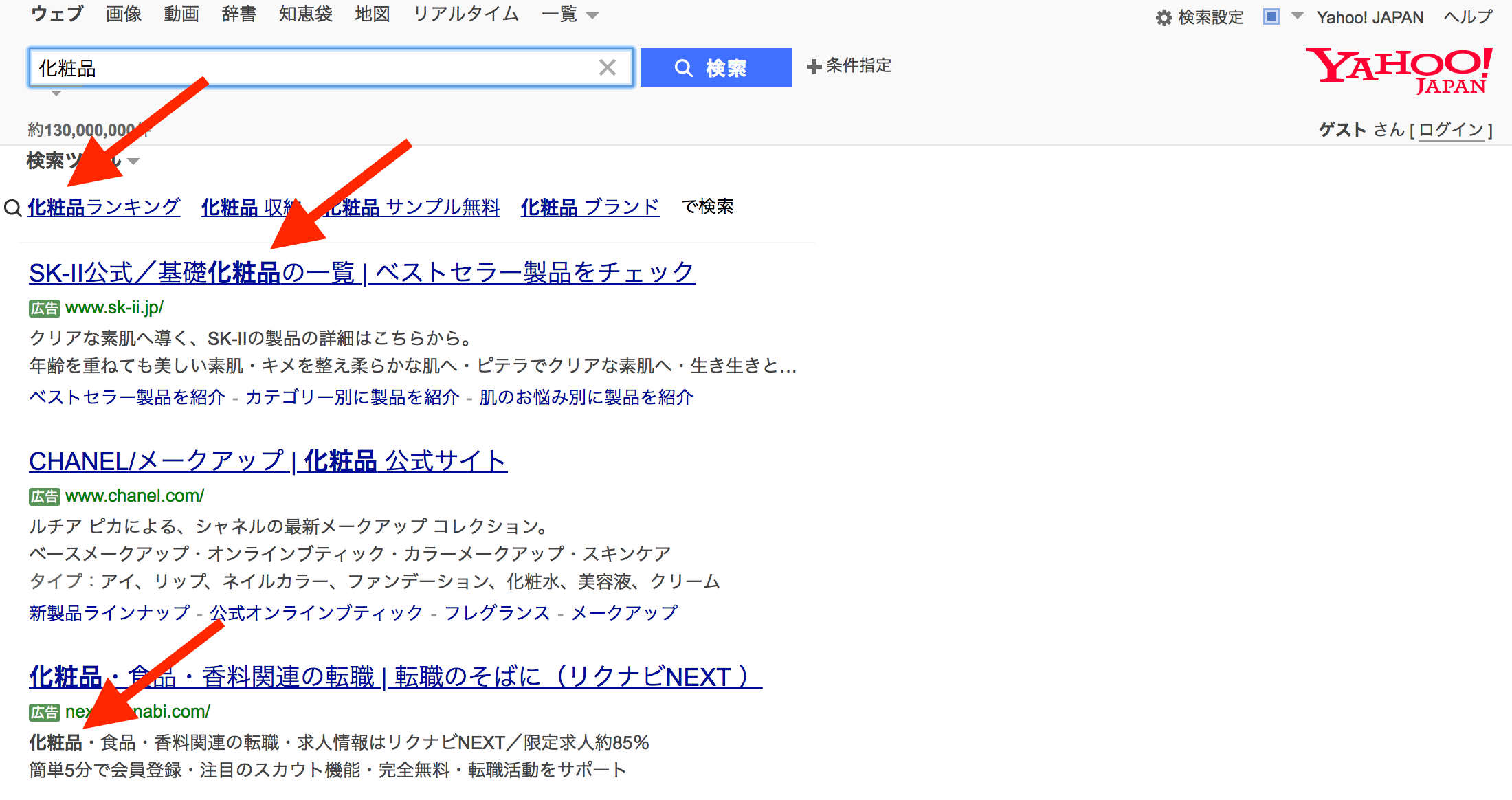The image size is (1512, 800).
Task: Click the magnifier icon beside the related searches
Action: (x=13, y=208)
